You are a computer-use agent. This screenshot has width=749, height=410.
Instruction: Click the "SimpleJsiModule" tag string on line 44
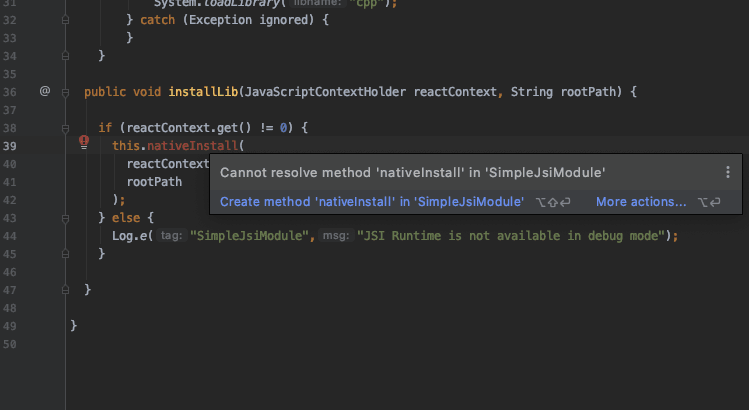pos(249,236)
